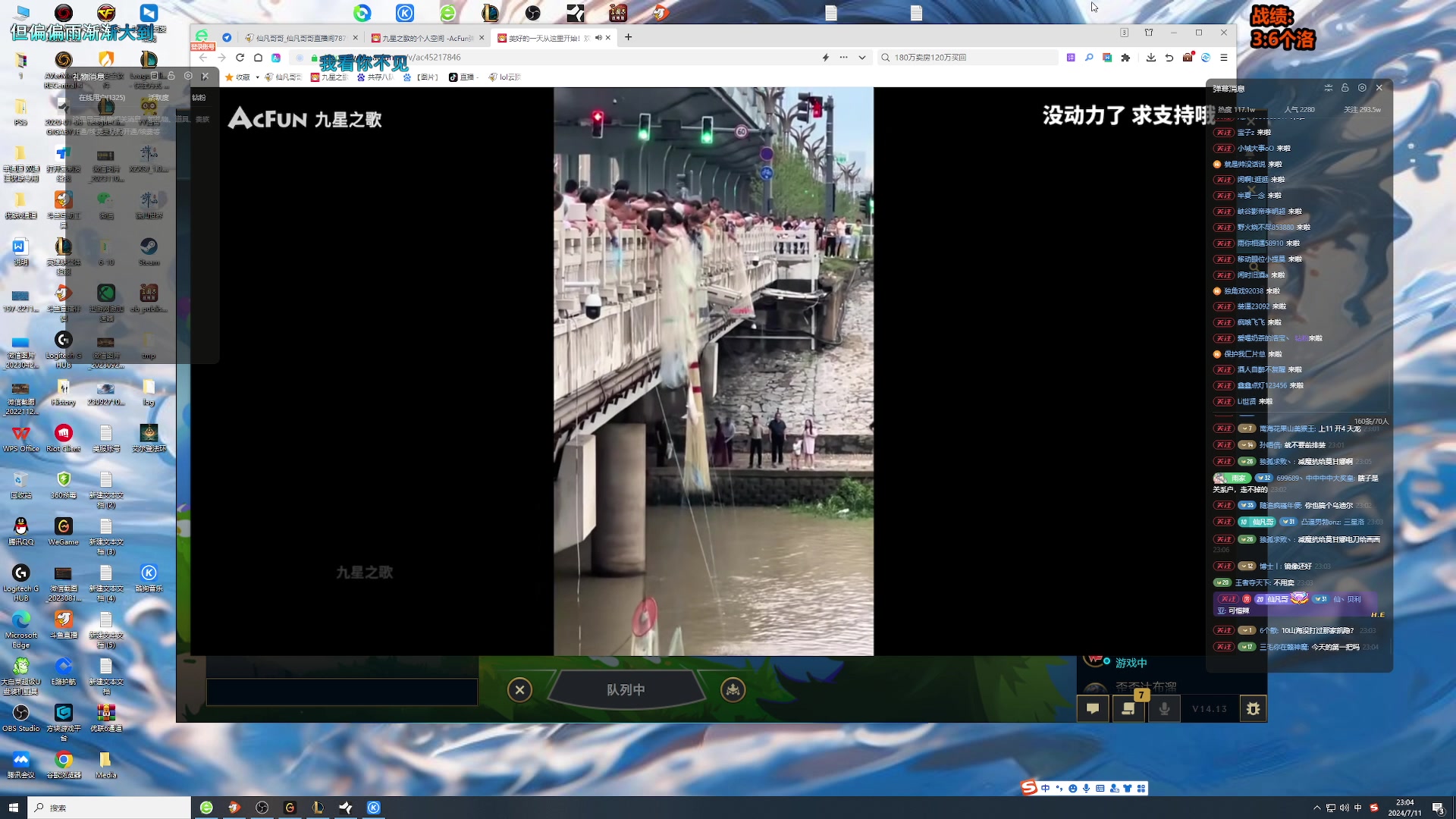Toggle lock in the 礼物消息 panel
This screenshot has width=1456, height=819.
pos(171,76)
